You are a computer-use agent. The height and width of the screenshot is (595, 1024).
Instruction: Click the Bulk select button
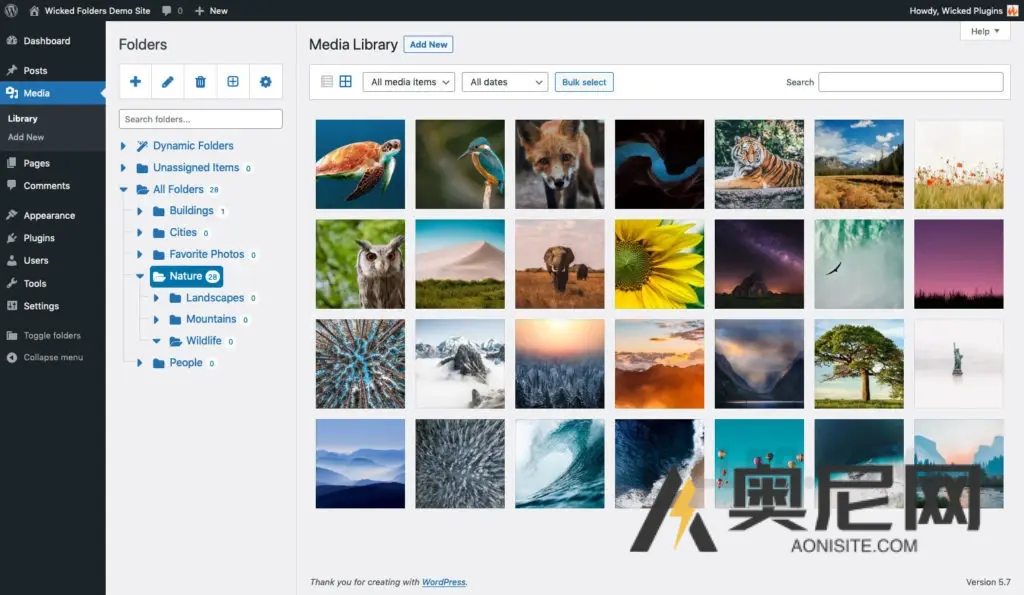pos(584,82)
